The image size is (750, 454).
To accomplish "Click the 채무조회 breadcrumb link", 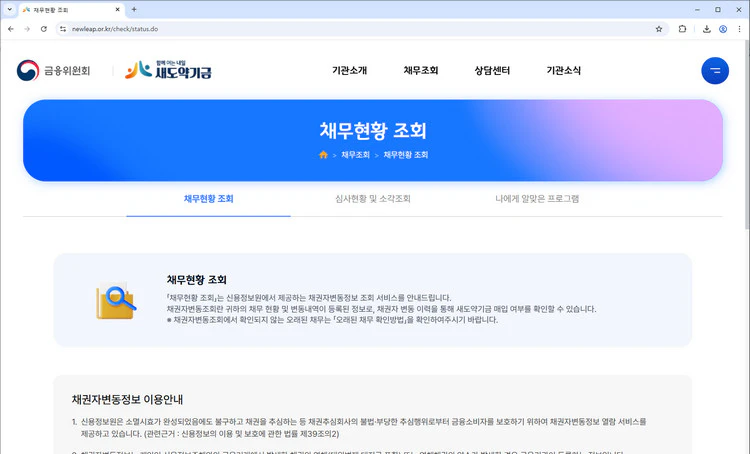I will (x=355, y=155).
